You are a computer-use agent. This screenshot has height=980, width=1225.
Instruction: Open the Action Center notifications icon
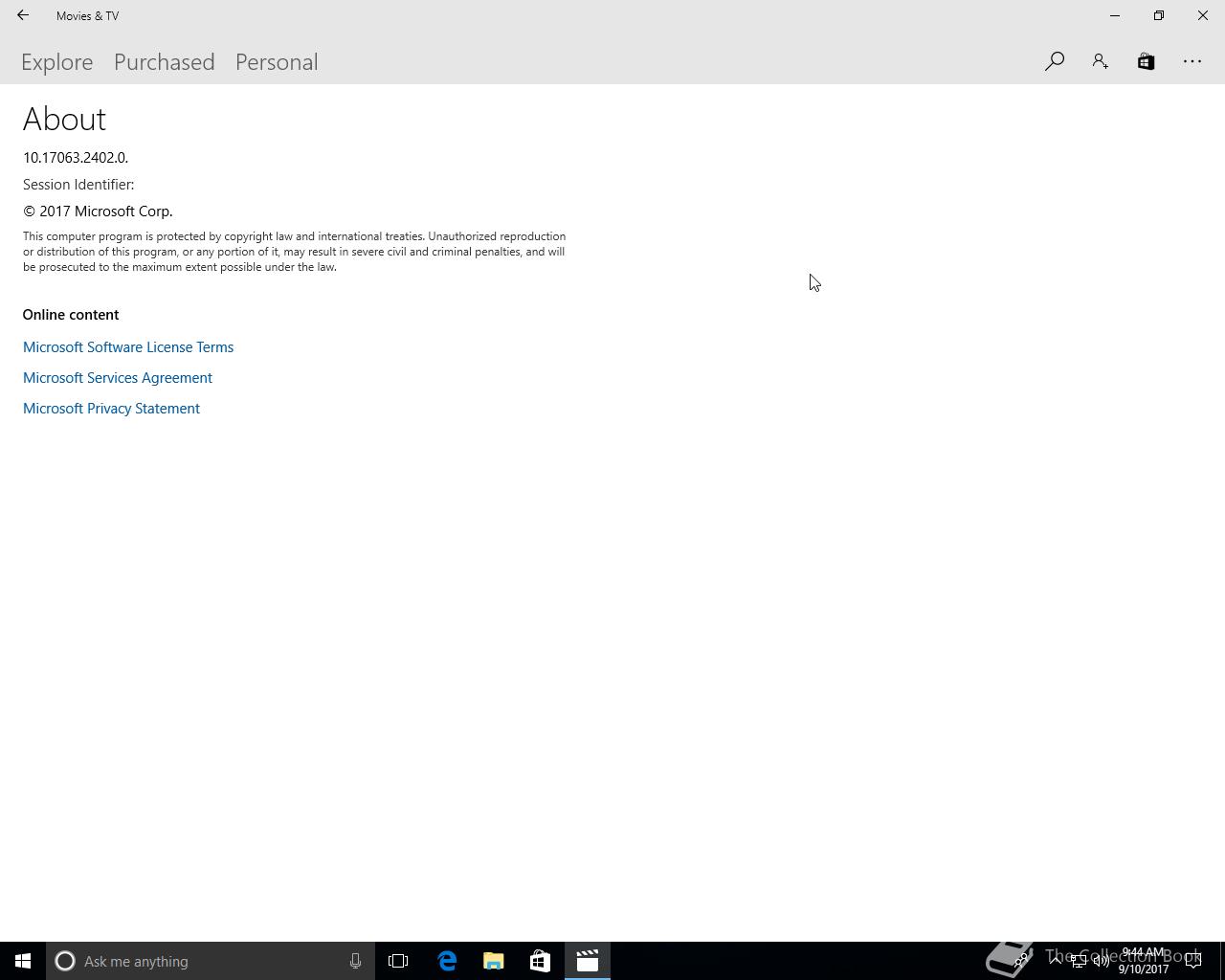[x=1193, y=961]
